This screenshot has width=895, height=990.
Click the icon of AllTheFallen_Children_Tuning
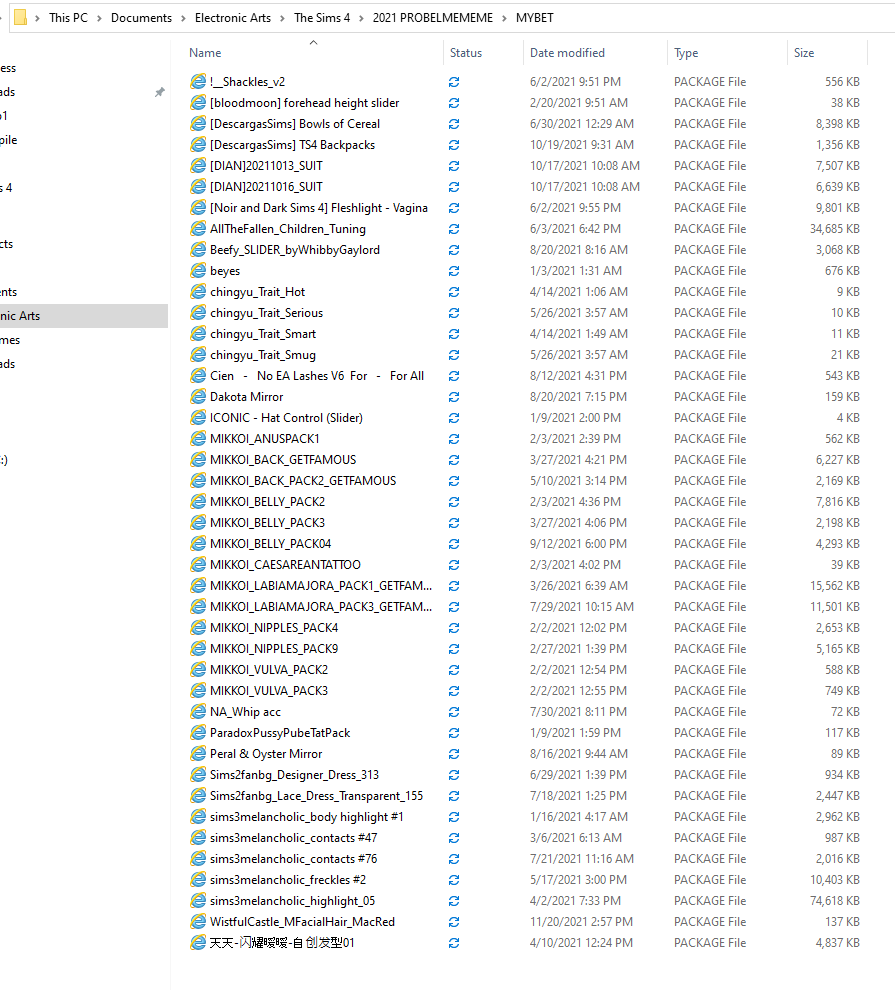(x=198, y=229)
